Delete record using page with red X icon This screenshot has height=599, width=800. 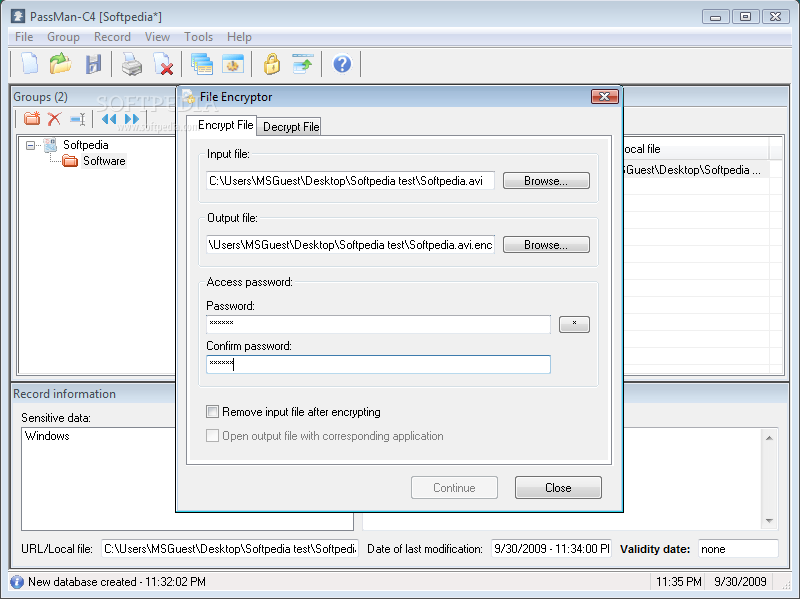(164, 64)
